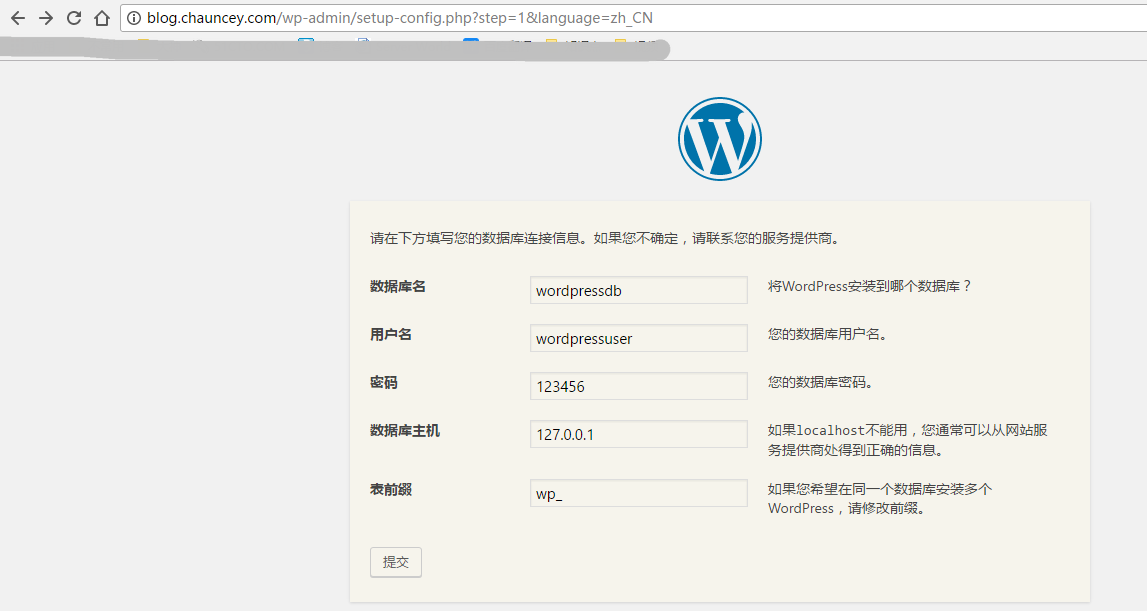Viewport: 1147px width, 611px height.
Task: Edit the username field wordpressuser
Action: tap(639, 338)
